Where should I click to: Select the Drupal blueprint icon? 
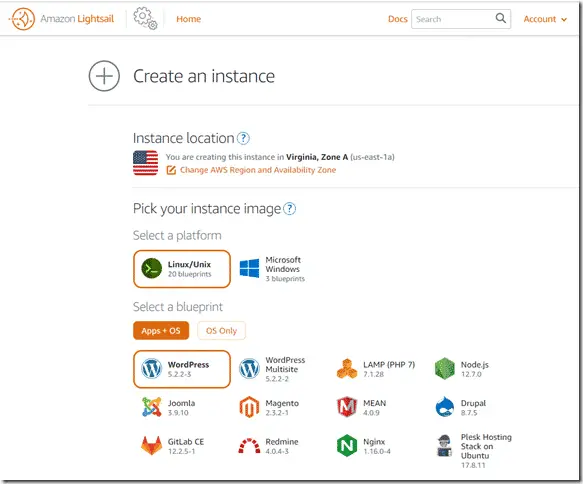[445, 407]
